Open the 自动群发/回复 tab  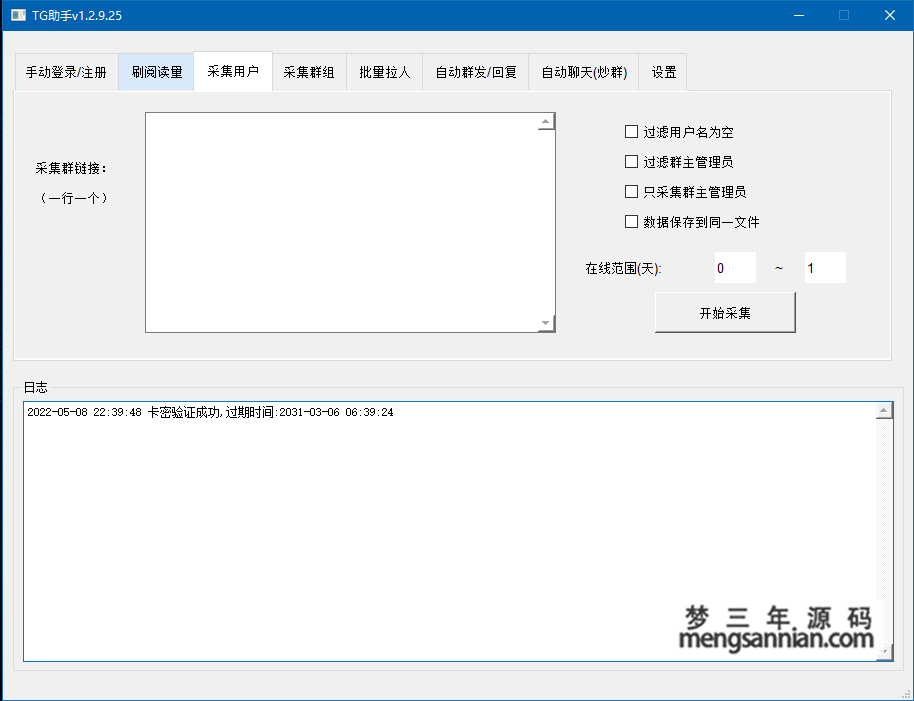coord(476,72)
